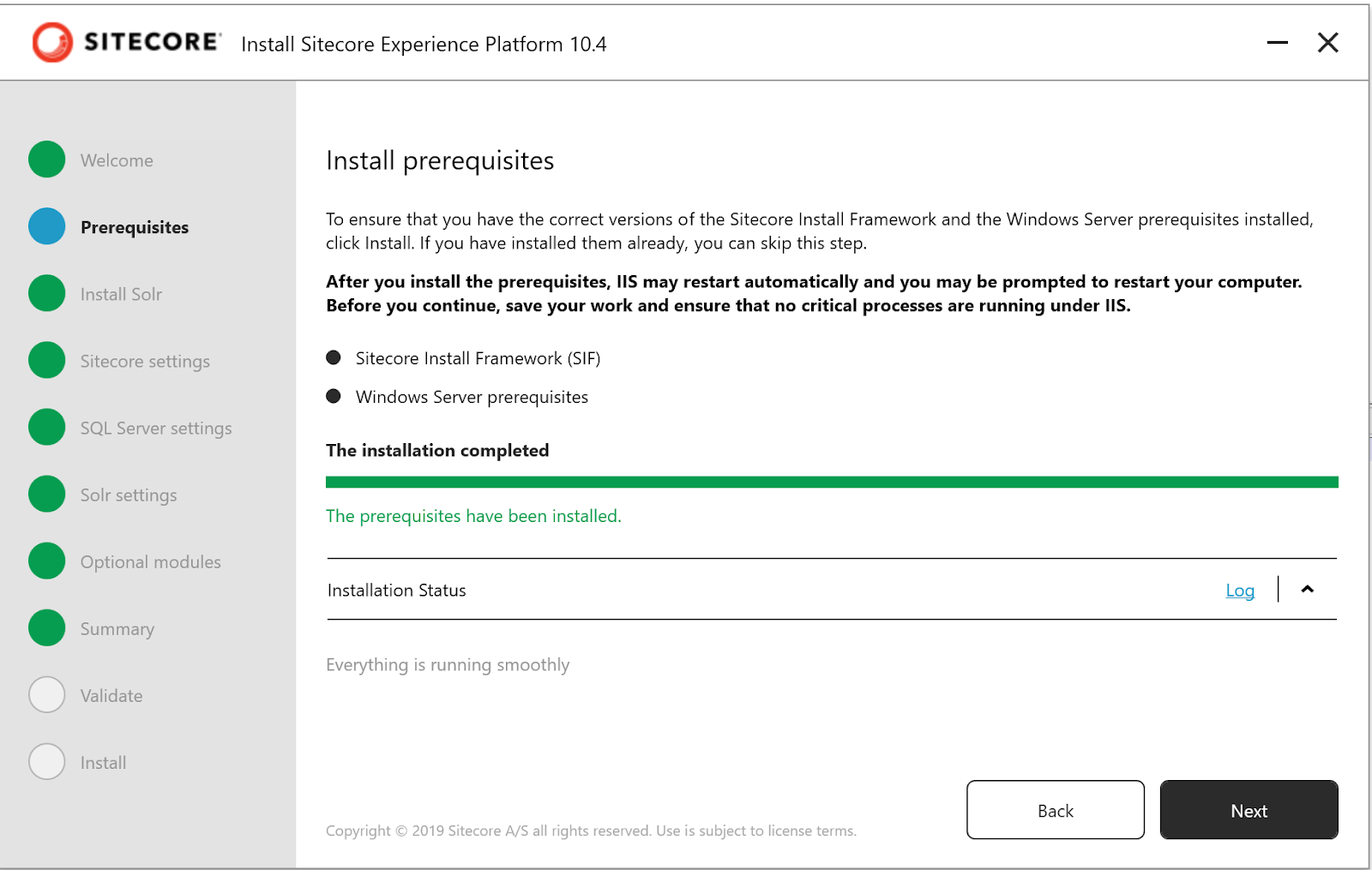Screen dimensions: 1372x870
Task: Collapse the Installation Status panel chevron
Action: coord(1308,589)
